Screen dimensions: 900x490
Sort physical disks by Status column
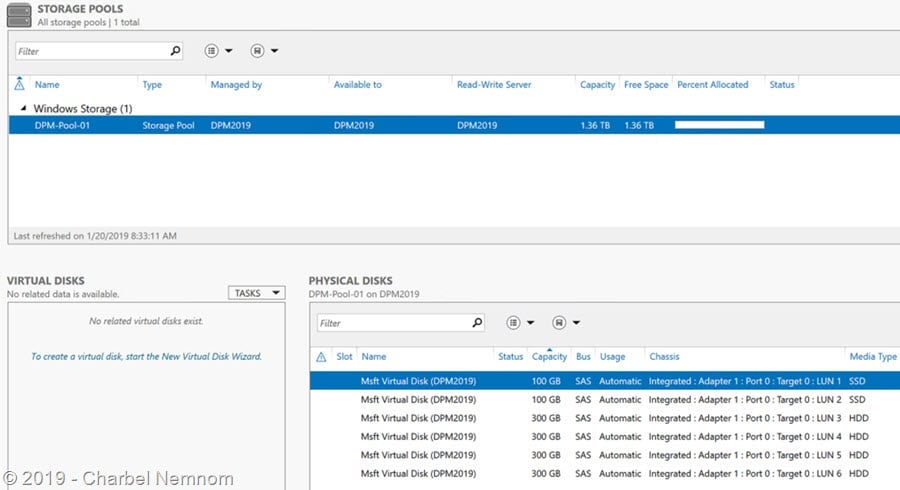(510, 356)
